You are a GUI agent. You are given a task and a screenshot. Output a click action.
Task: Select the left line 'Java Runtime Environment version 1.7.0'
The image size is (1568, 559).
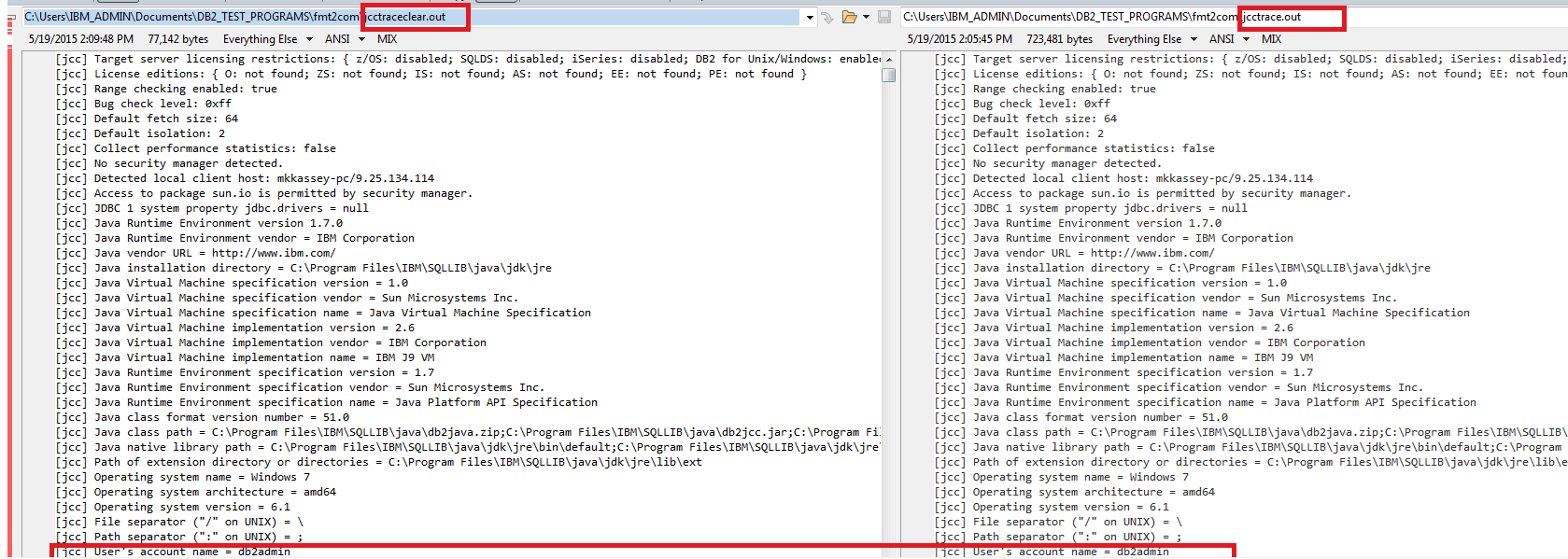point(199,223)
